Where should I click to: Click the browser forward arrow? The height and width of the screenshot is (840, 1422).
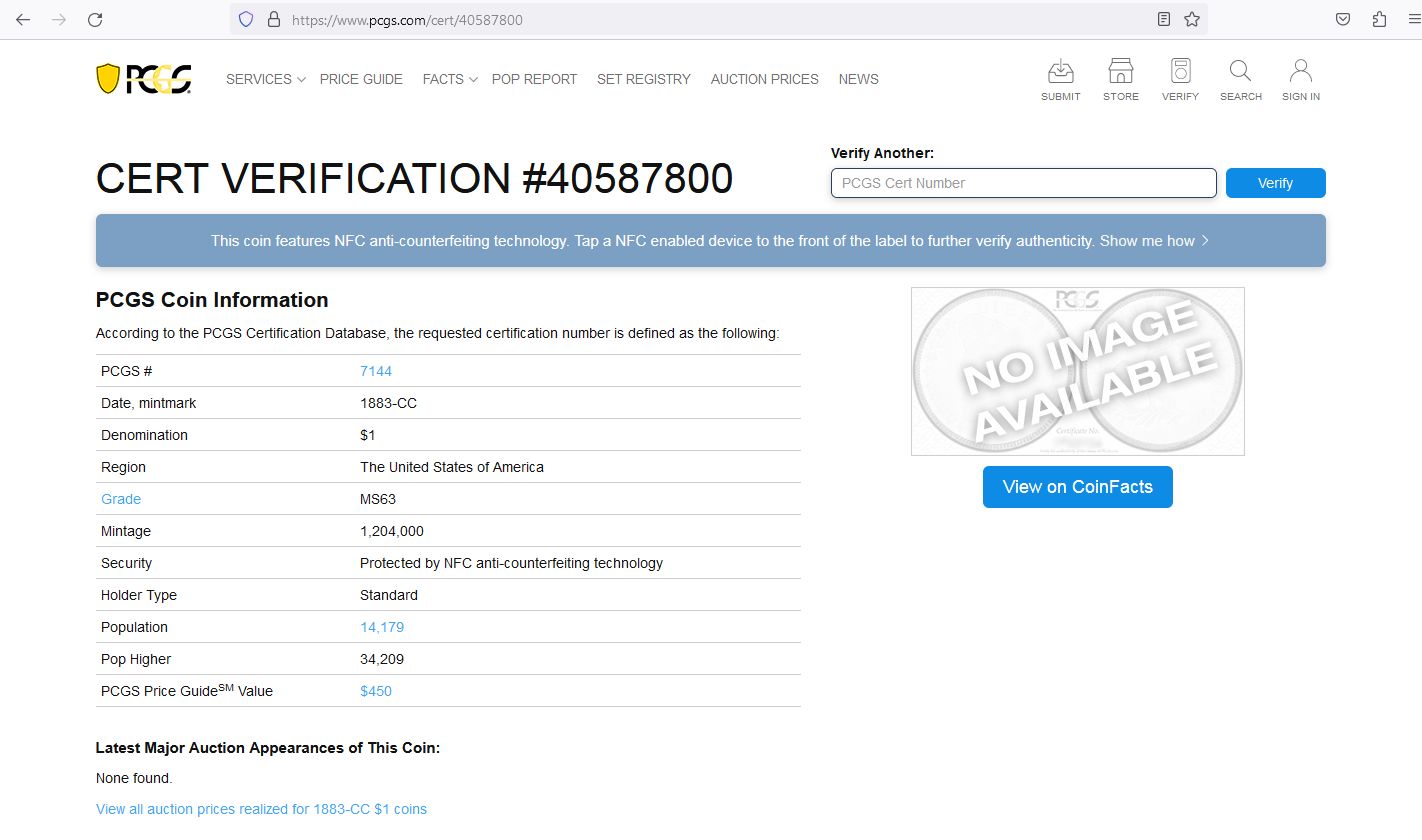click(x=59, y=19)
